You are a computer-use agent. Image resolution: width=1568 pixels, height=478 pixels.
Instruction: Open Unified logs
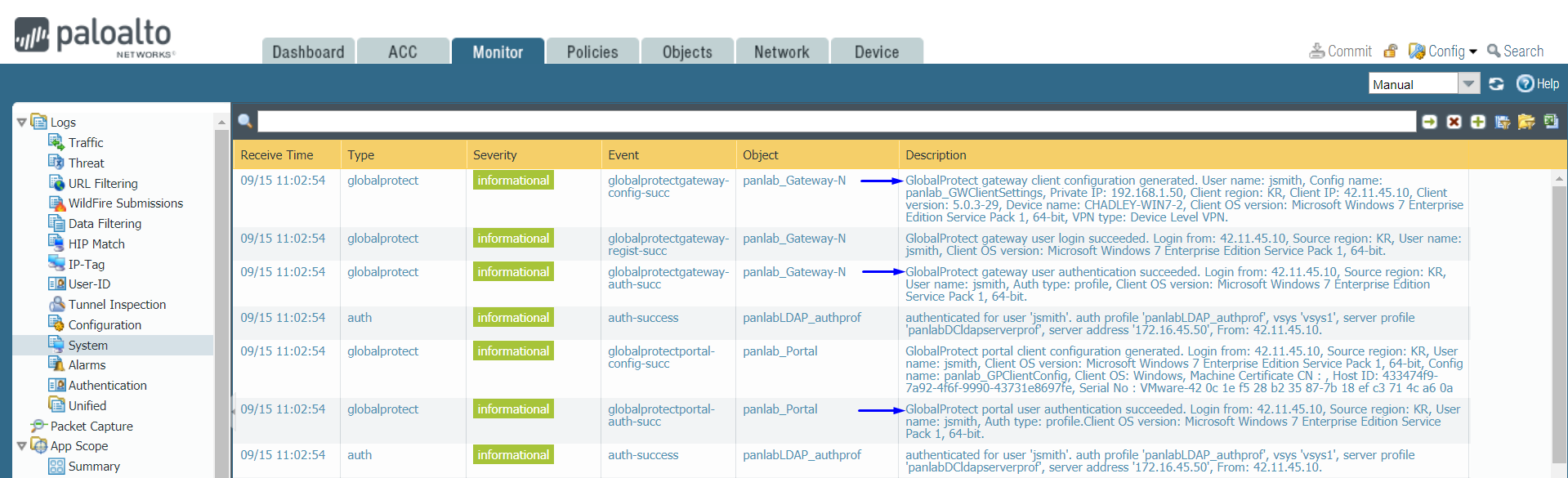click(x=87, y=405)
